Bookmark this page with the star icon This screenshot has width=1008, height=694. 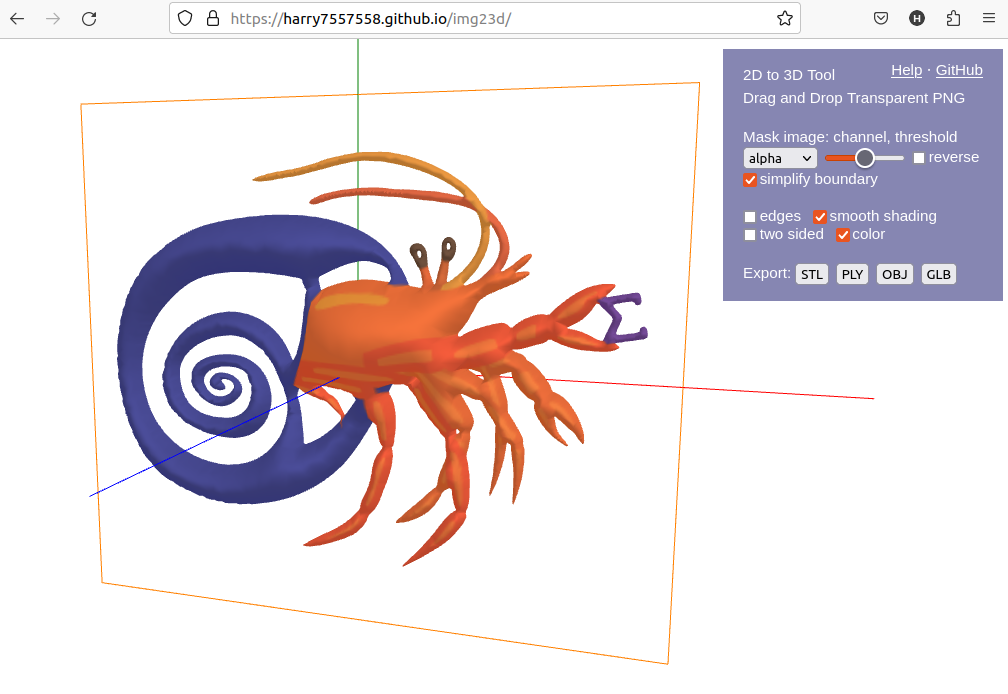coord(786,18)
